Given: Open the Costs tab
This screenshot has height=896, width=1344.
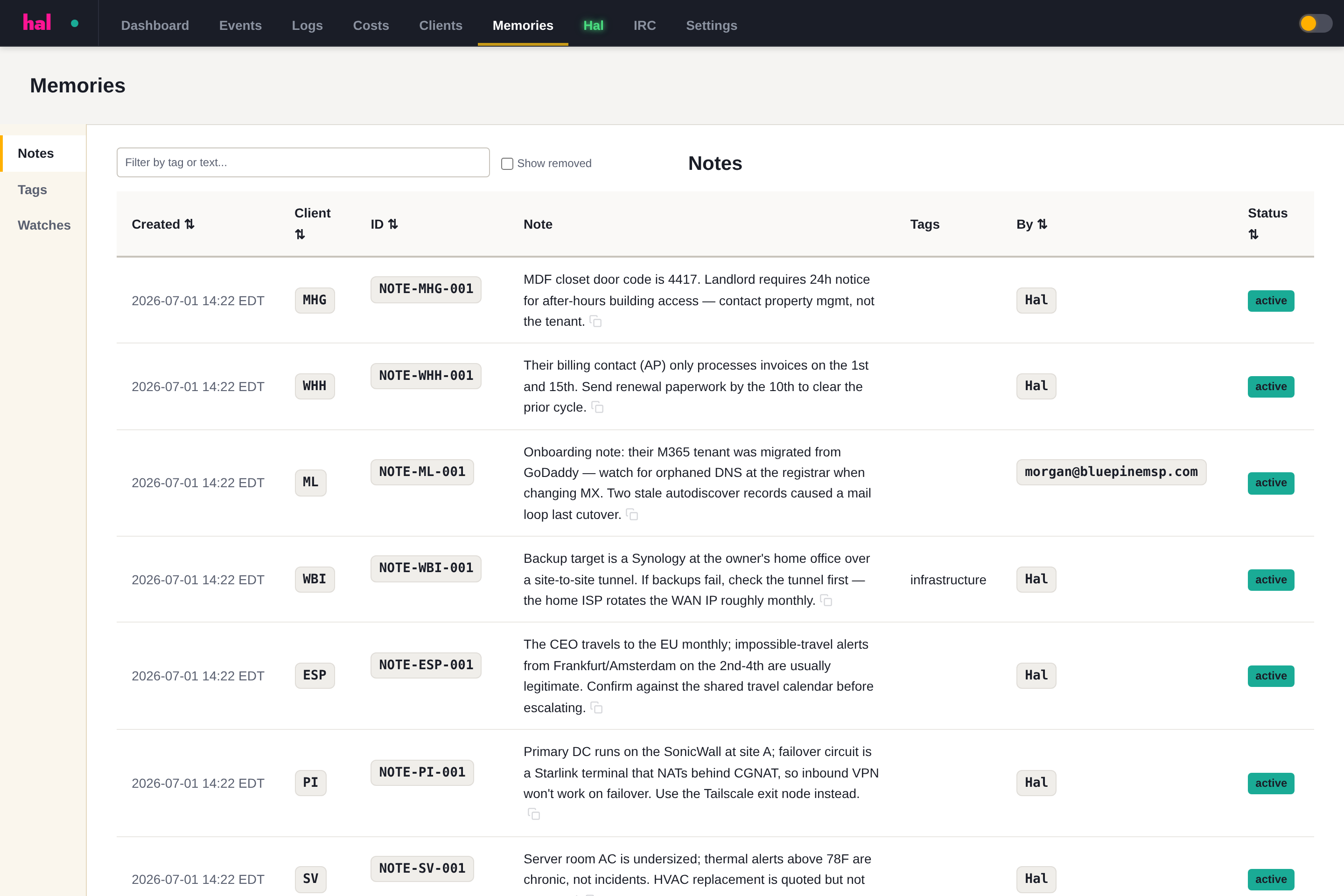Looking at the screenshot, I should pyautogui.click(x=371, y=25).
